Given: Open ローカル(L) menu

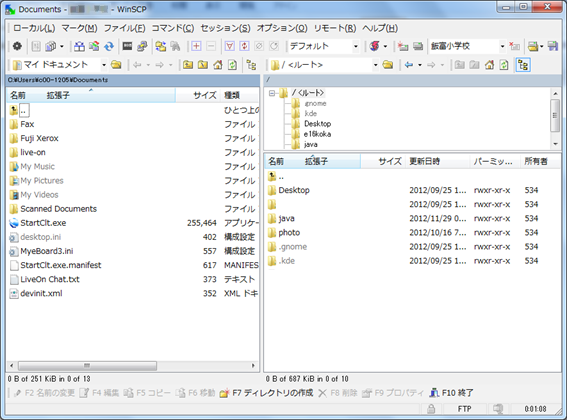Looking at the screenshot, I should 34,28.
